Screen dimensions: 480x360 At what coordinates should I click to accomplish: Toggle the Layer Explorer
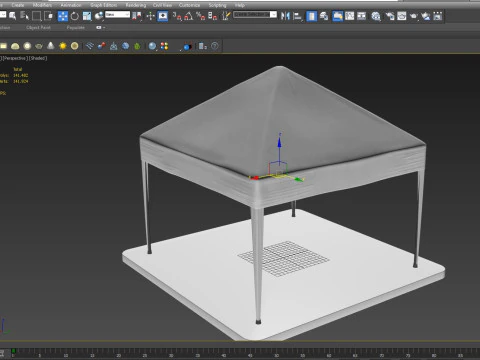pos(324,16)
